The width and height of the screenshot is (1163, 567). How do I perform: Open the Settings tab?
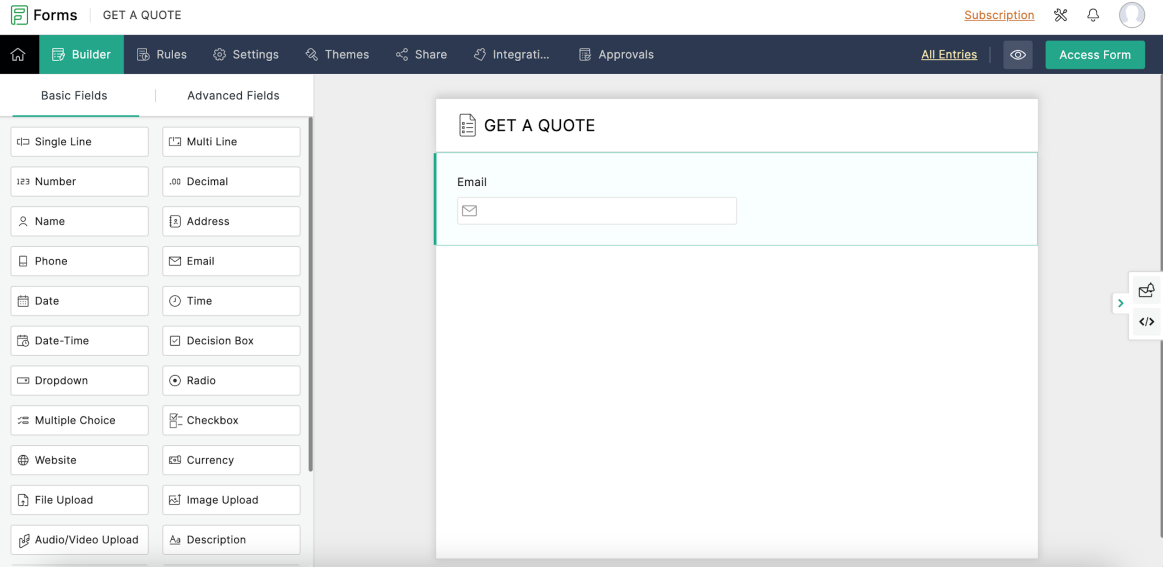tap(246, 54)
